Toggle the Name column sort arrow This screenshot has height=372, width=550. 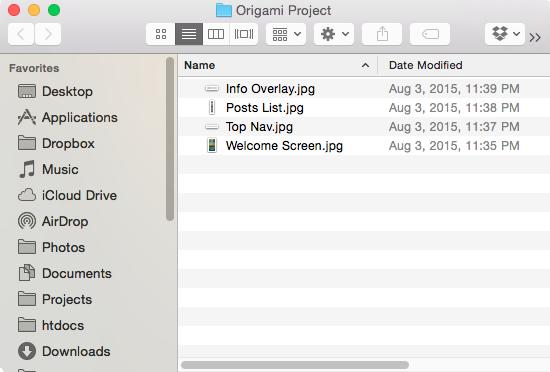point(365,65)
